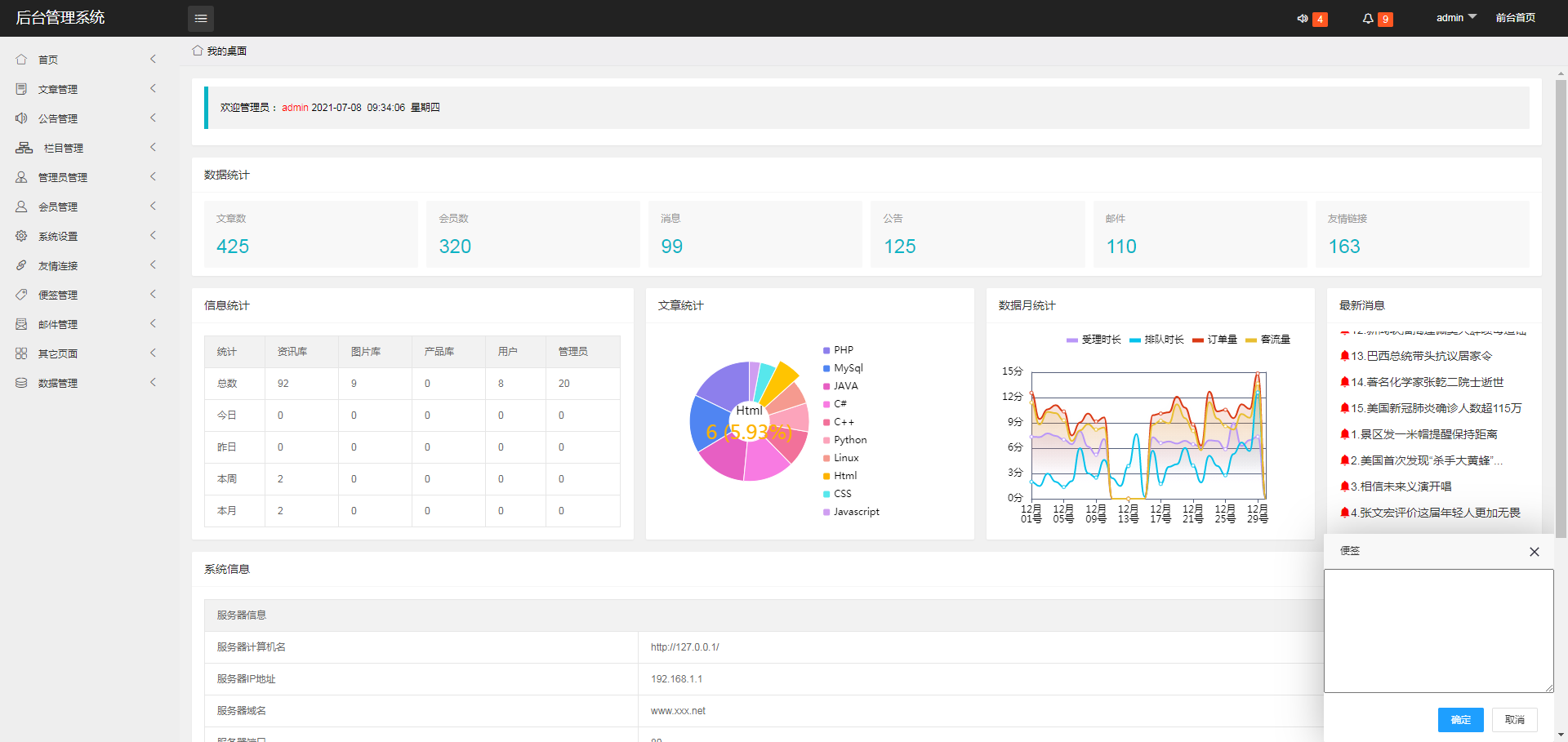The width and height of the screenshot is (1568, 742).
Task: Click the 系统设置 gear icon
Action: 21,236
